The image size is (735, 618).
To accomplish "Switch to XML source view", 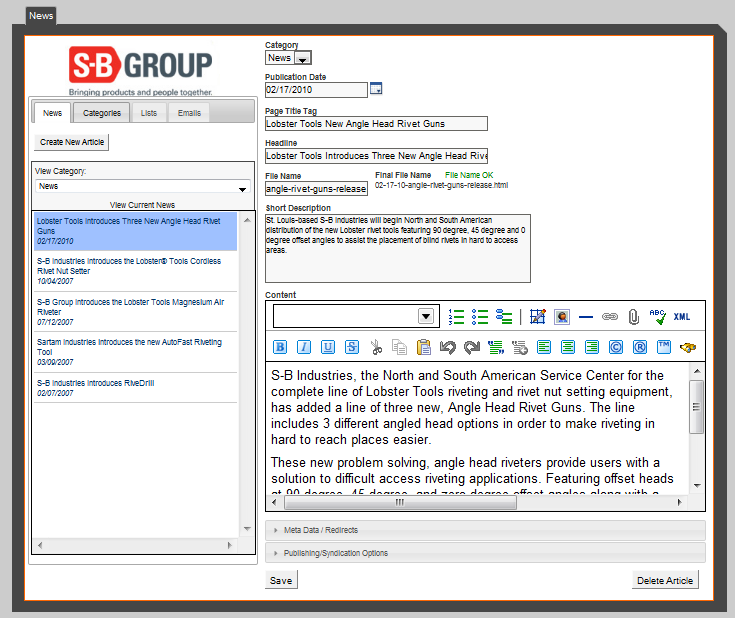I will (682, 317).
